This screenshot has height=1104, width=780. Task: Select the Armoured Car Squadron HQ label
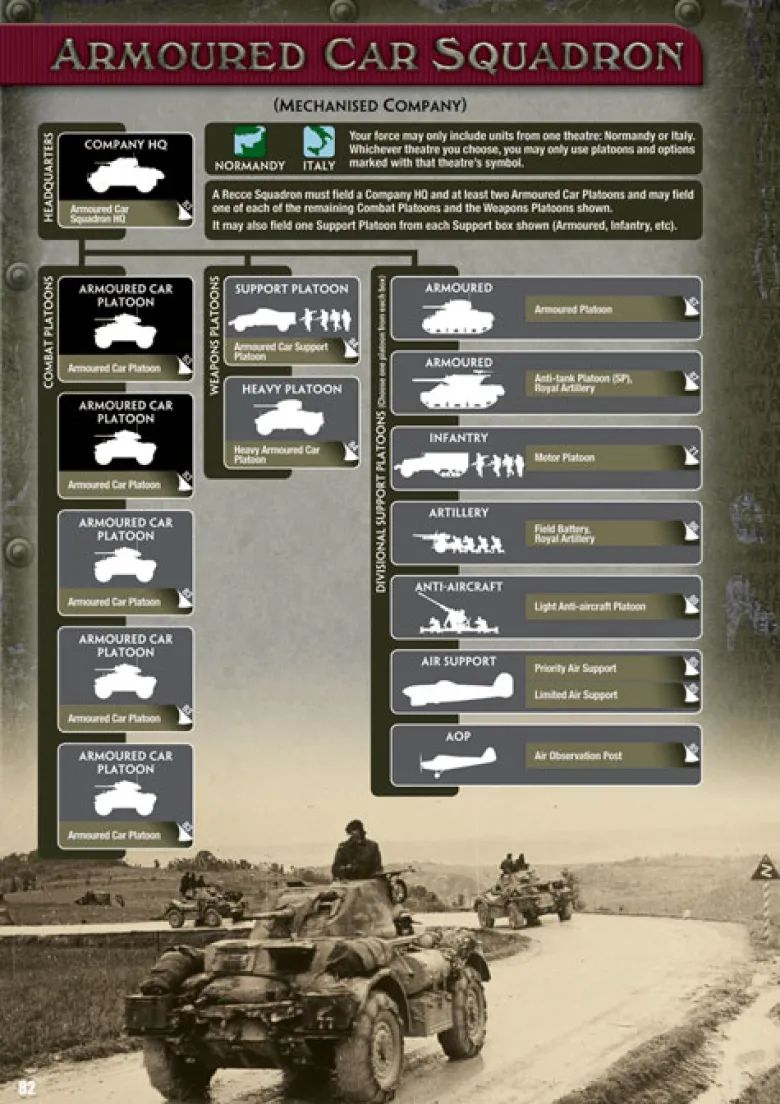(x=99, y=214)
